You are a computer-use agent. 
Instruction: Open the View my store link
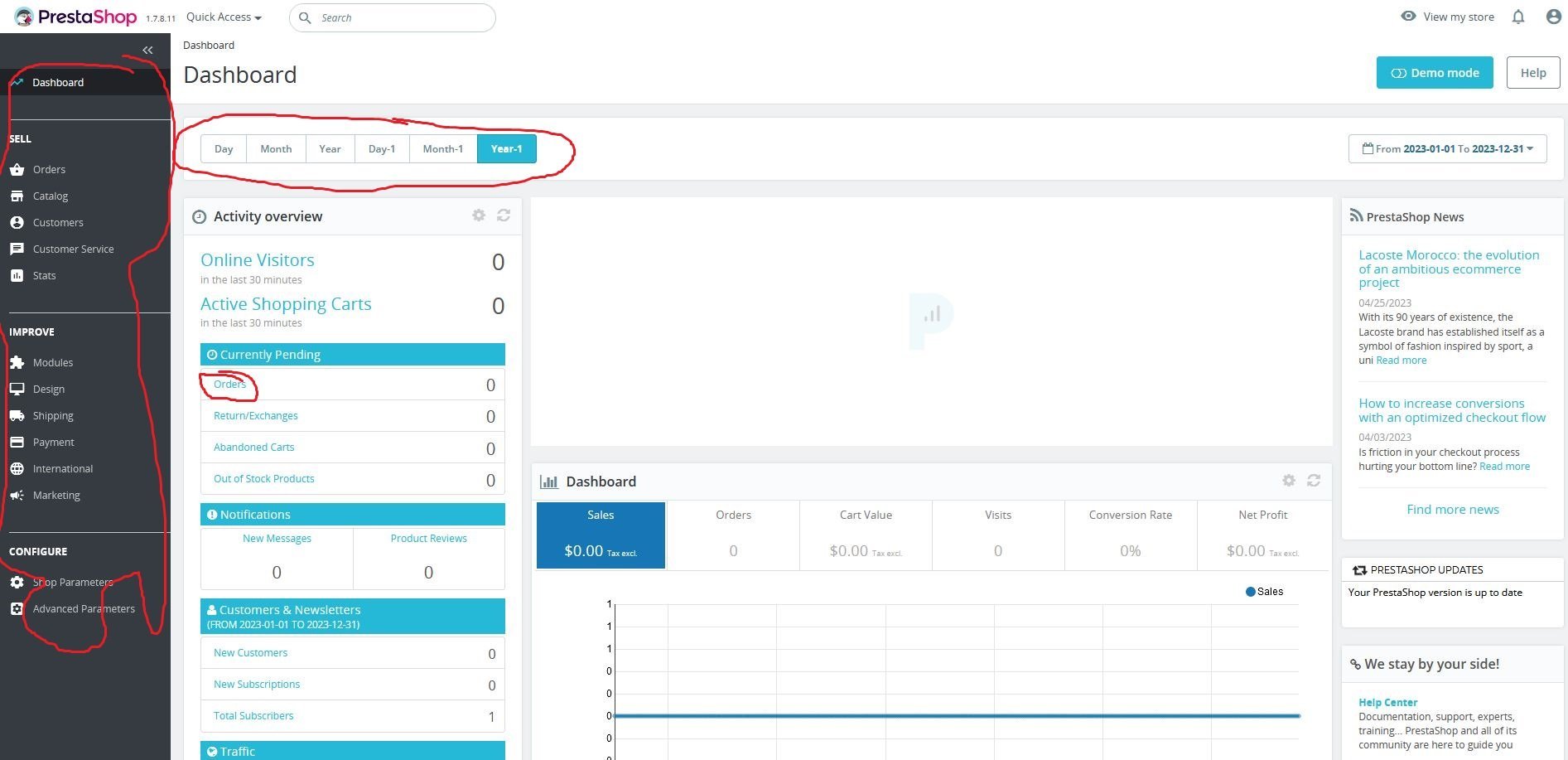(x=1459, y=17)
